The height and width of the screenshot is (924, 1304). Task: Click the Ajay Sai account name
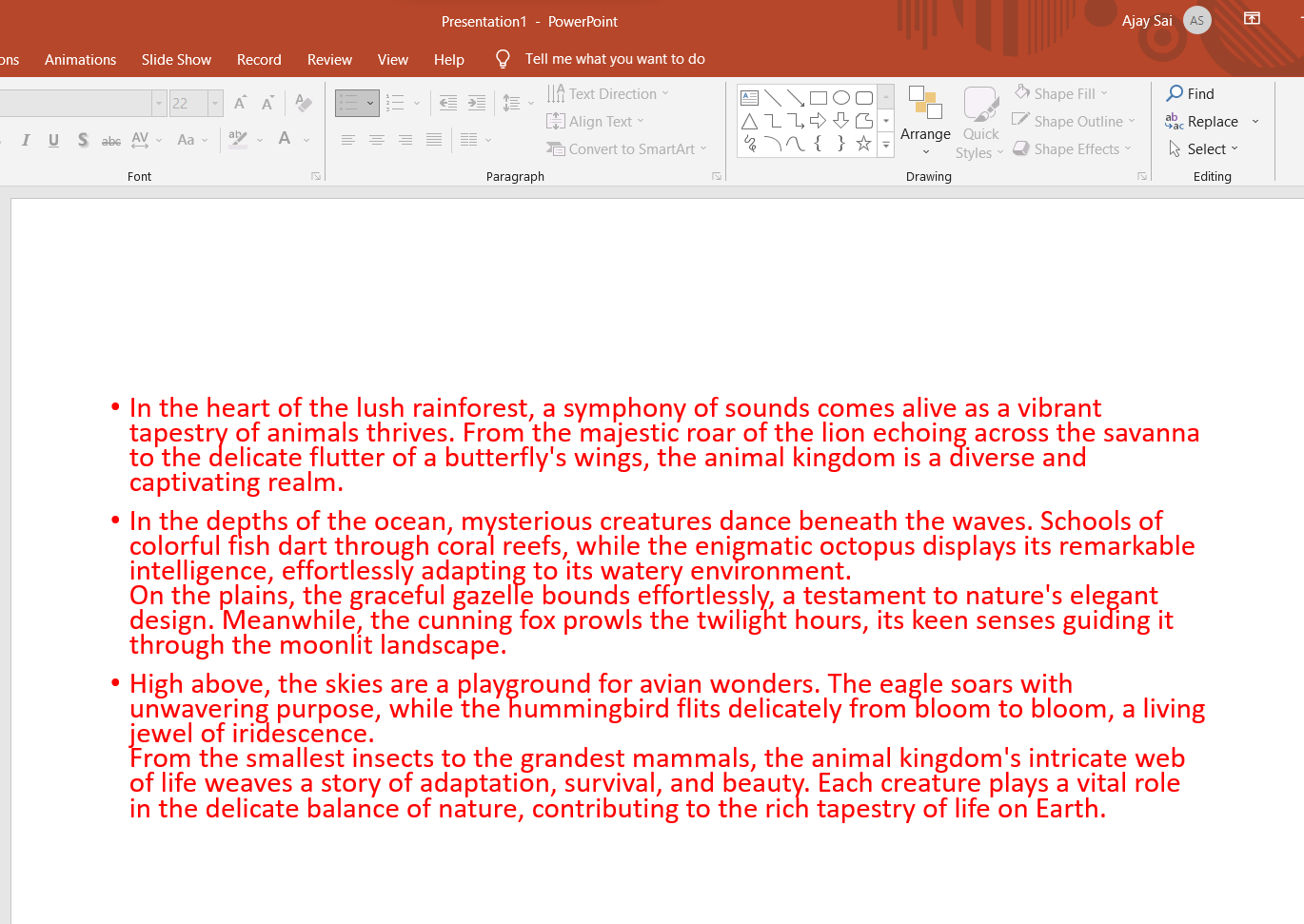[x=1147, y=21]
